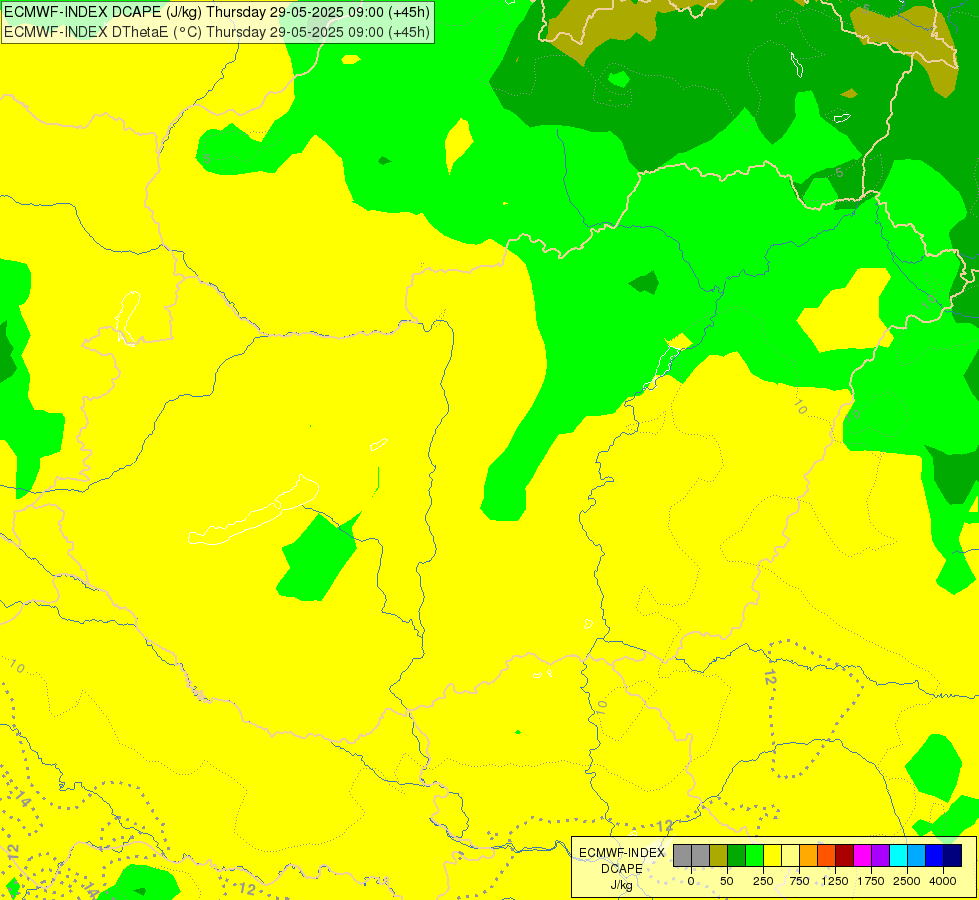Click the DCAPE (J/kg) header line
The width and height of the screenshot is (979, 900).
[x=217, y=12]
